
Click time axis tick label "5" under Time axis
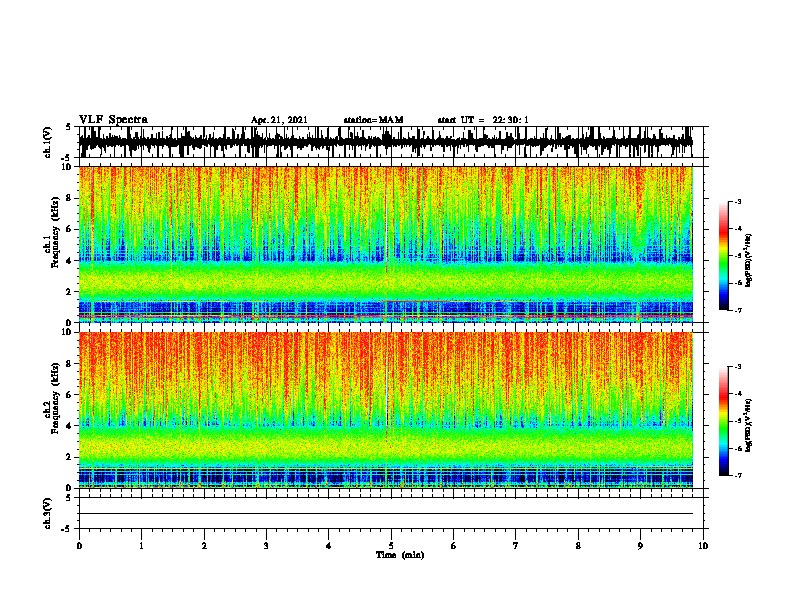(391, 546)
